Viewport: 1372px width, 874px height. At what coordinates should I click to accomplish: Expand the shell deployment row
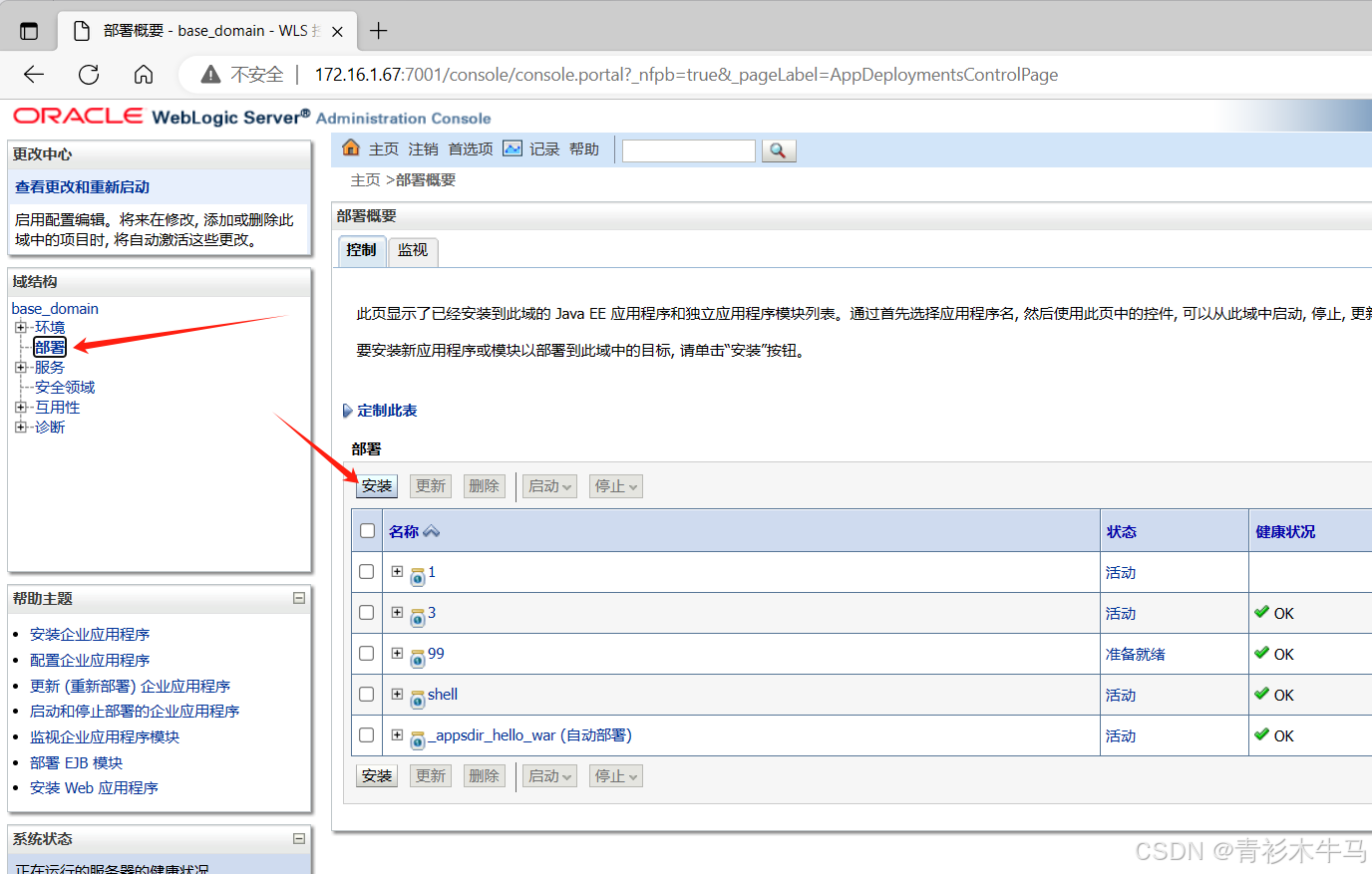[x=397, y=694]
